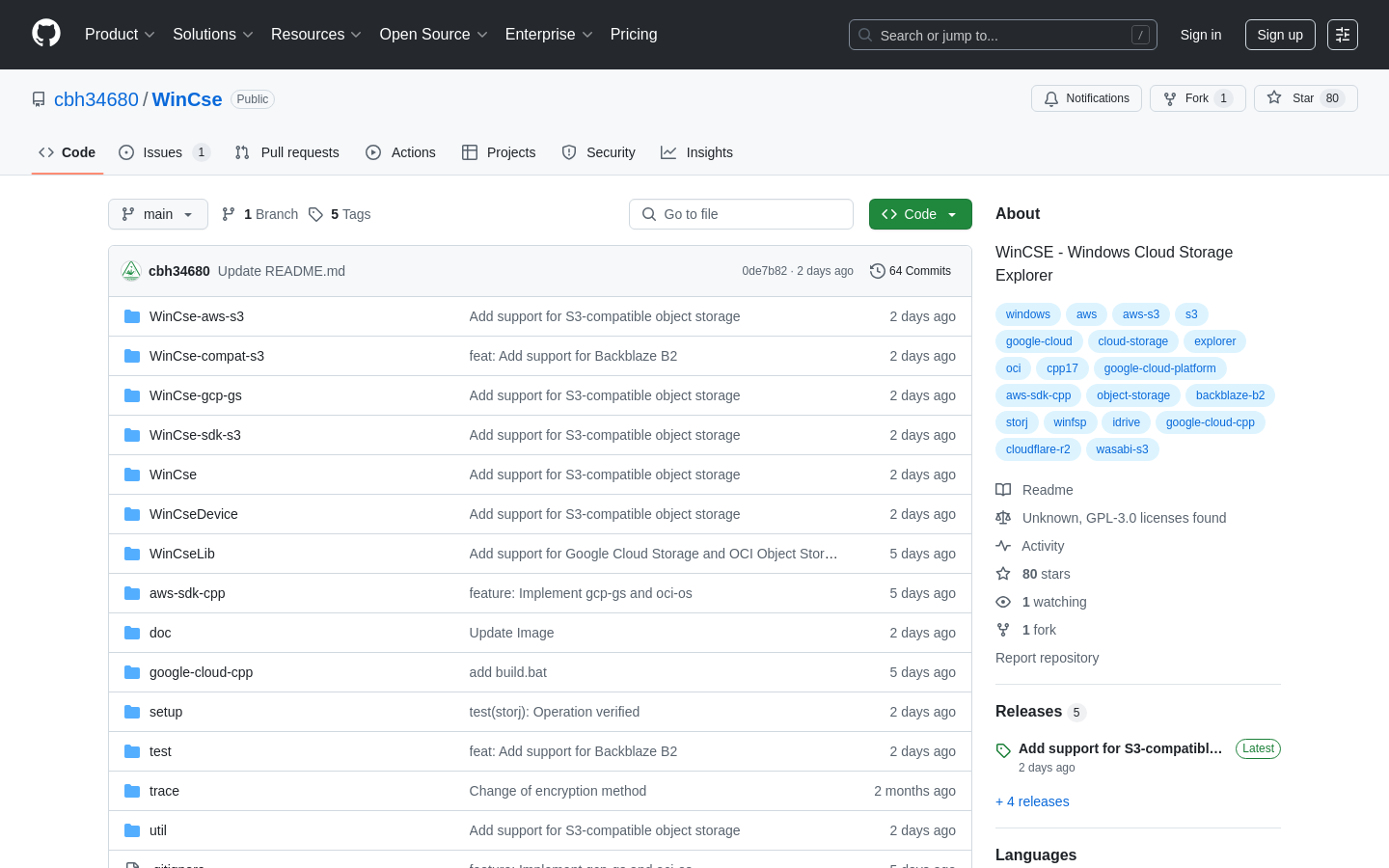This screenshot has width=1389, height=868.
Task: View the 1 watching list
Action: tap(1041, 602)
